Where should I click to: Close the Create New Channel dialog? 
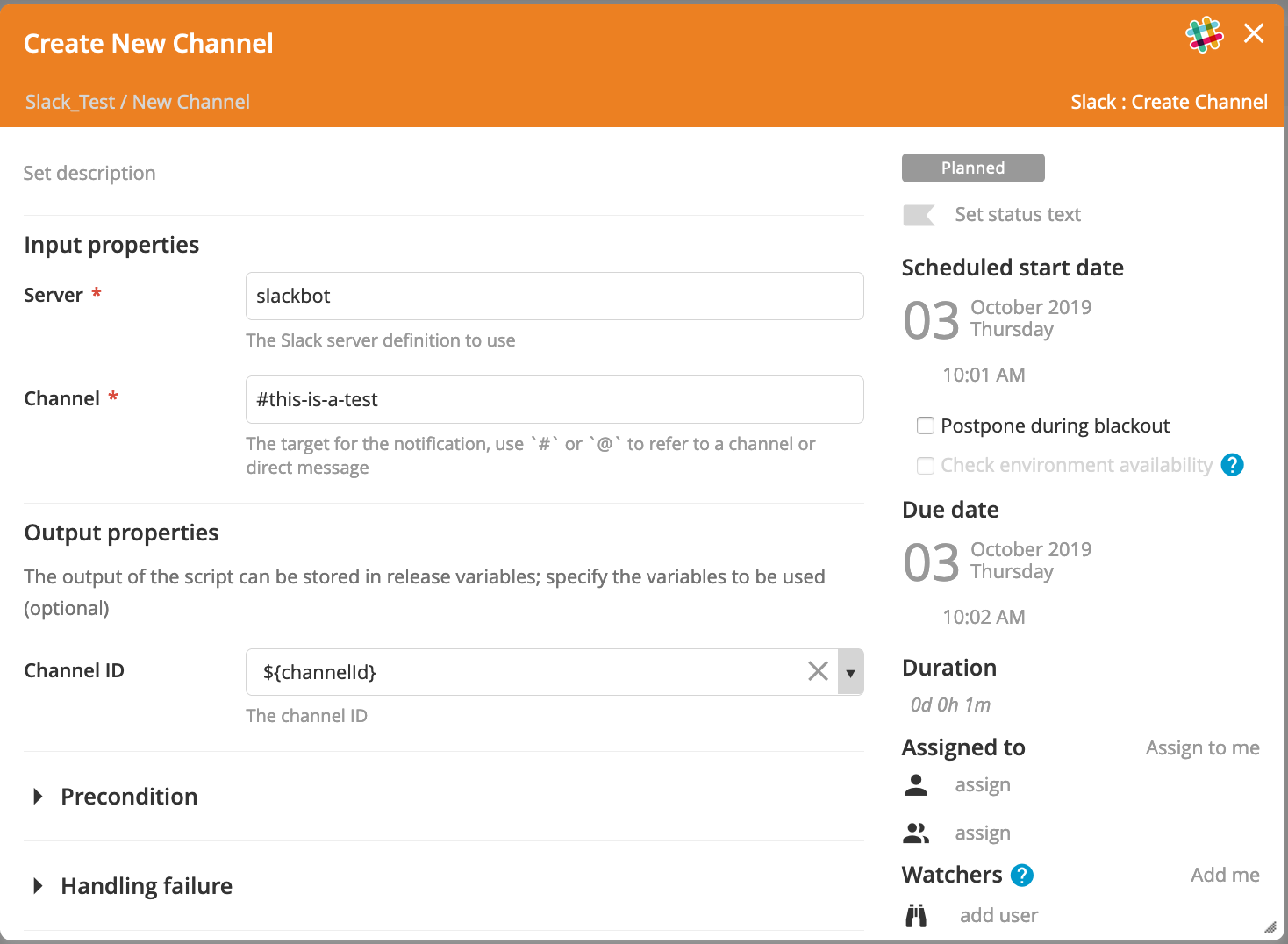coord(1254,33)
